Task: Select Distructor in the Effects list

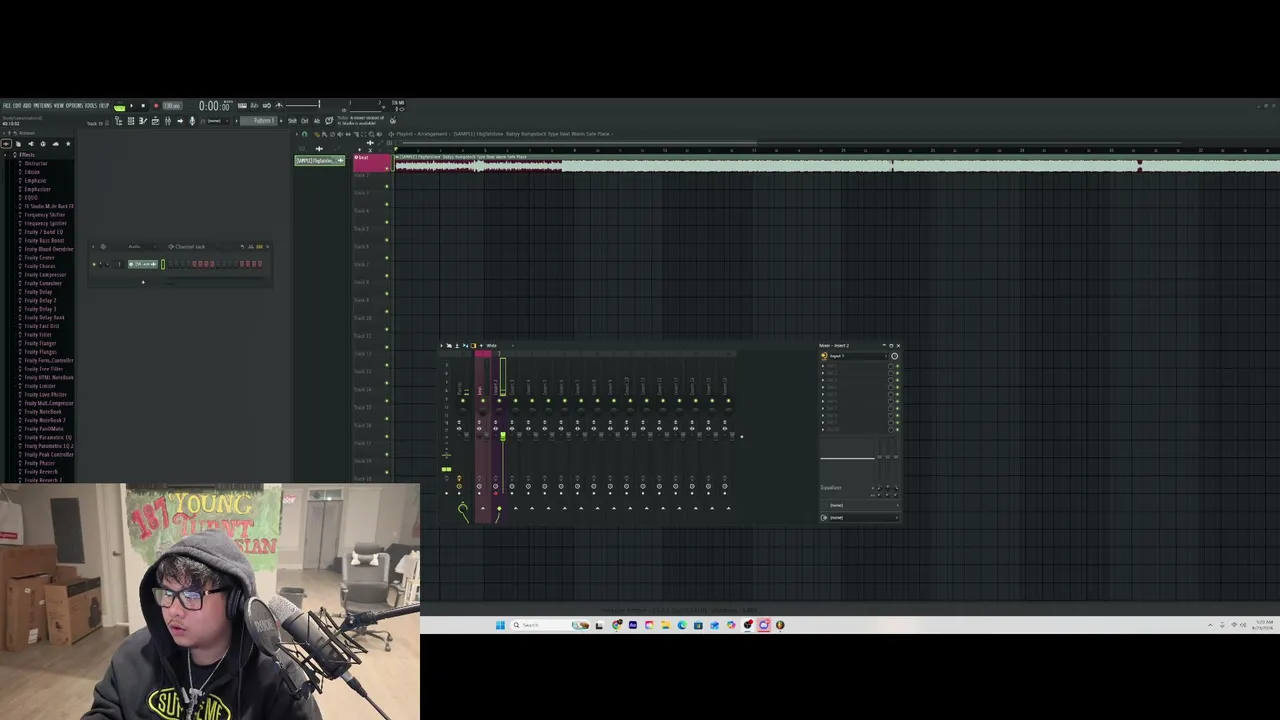Action: coord(36,163)
